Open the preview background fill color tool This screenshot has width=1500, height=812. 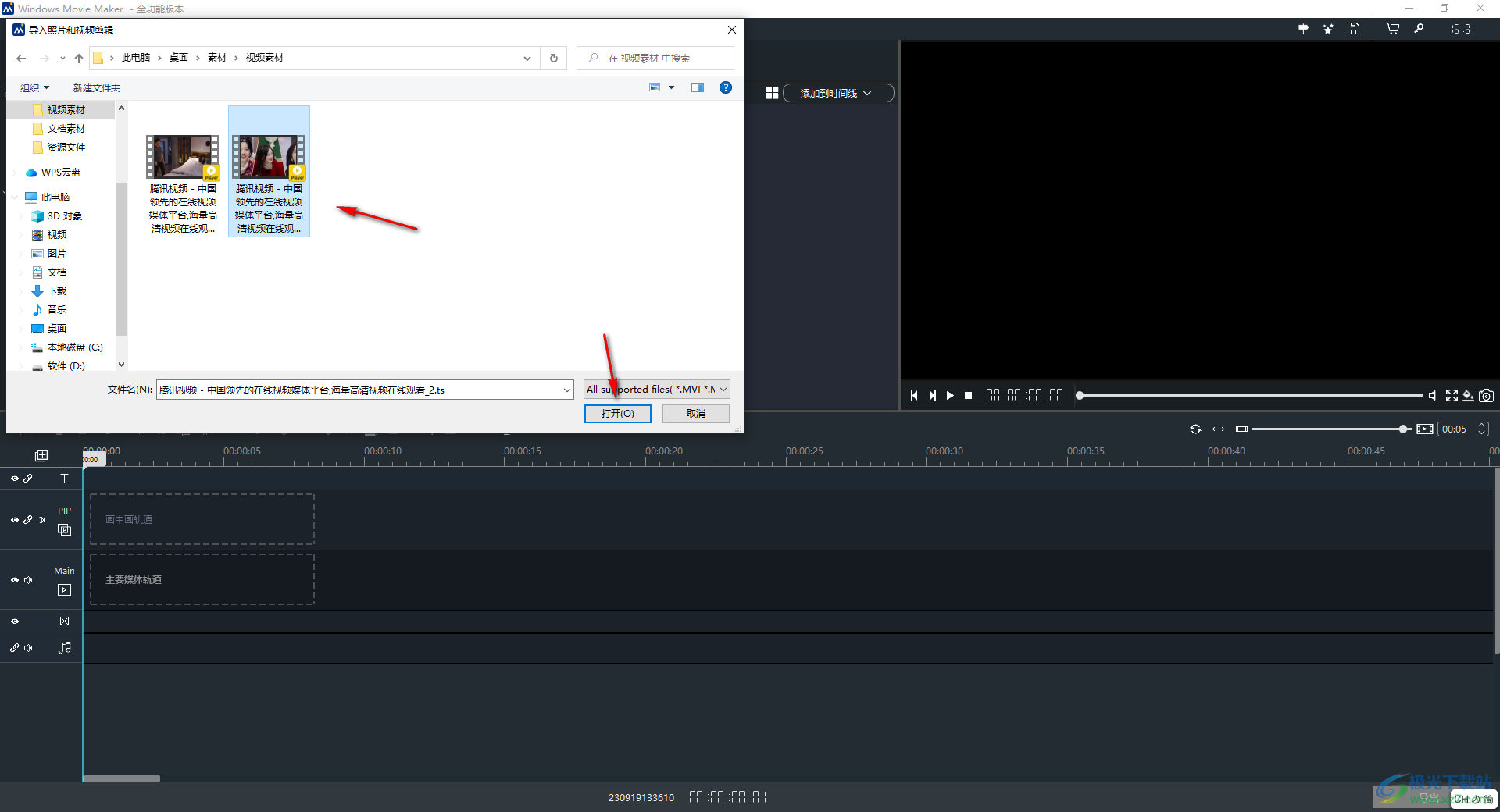coord(1469,396)
